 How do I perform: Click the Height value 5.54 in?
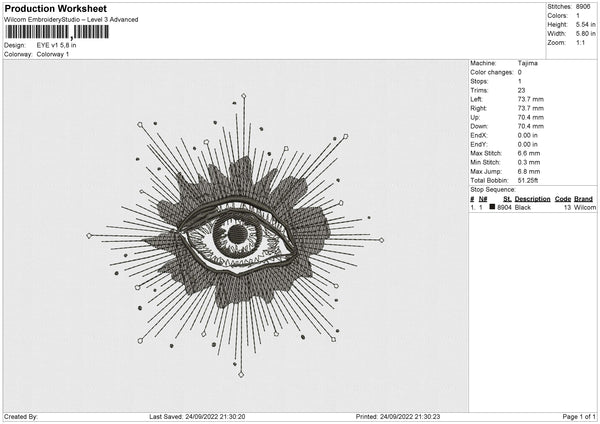pyautogui.click(x=585, y=24)
